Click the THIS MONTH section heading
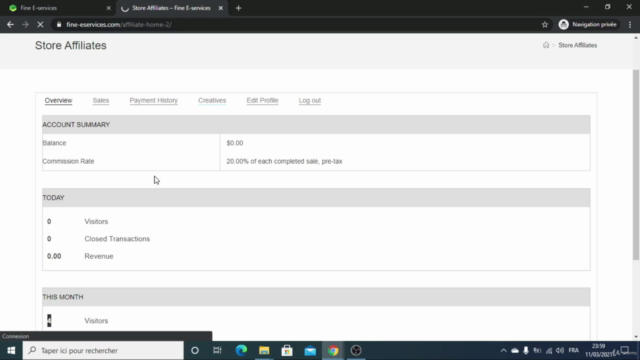 (x=62, y=297)
